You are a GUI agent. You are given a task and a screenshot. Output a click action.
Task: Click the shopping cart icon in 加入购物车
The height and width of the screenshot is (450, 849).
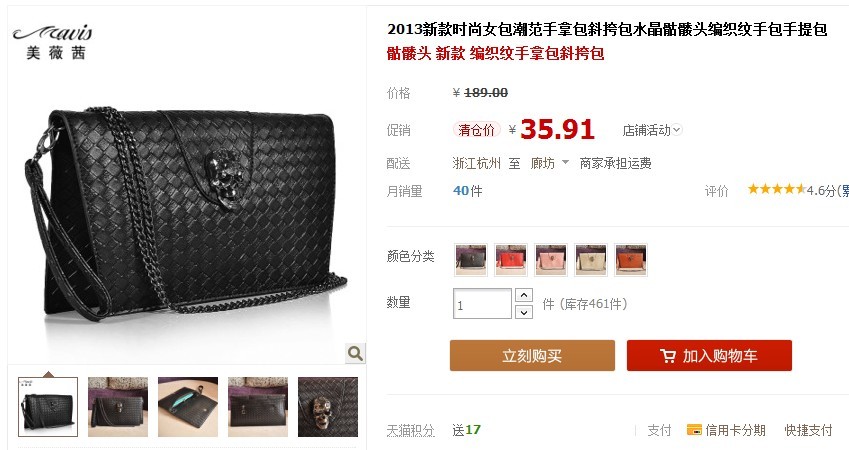(x=668, y=356)
